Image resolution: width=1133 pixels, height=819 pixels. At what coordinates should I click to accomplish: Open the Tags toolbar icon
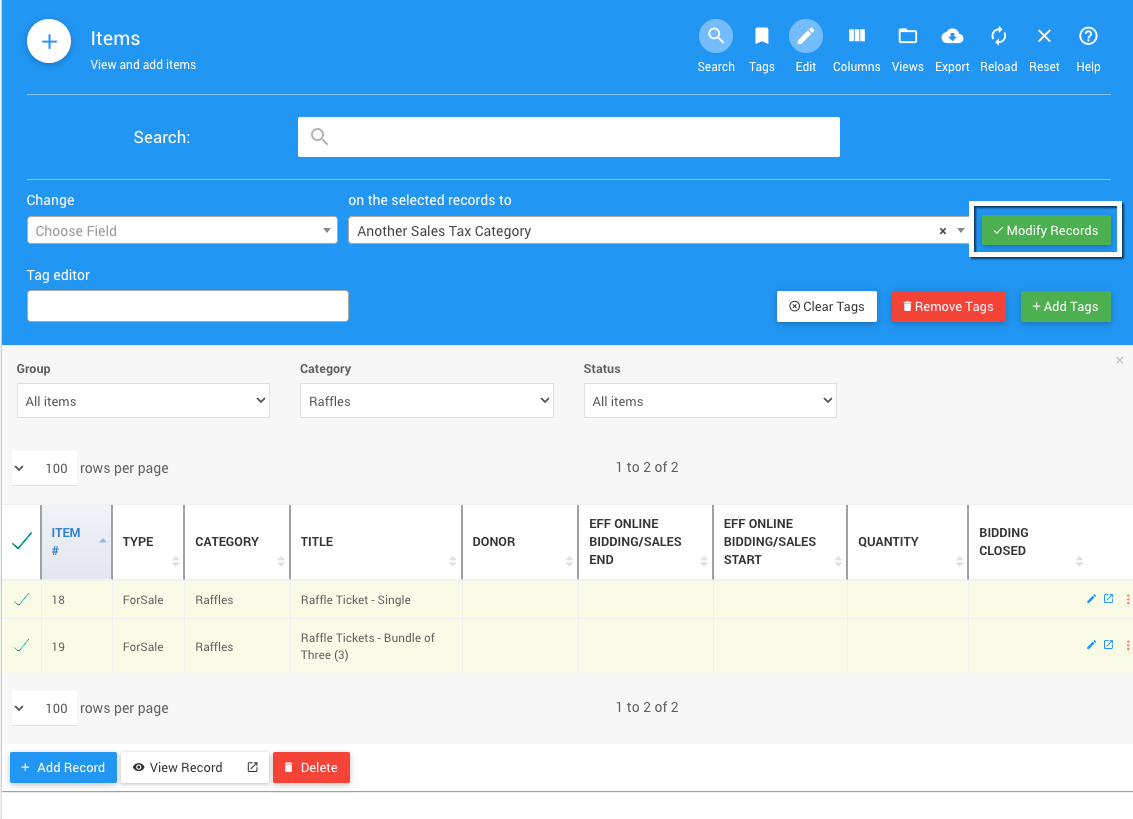[x=761, y=37]
